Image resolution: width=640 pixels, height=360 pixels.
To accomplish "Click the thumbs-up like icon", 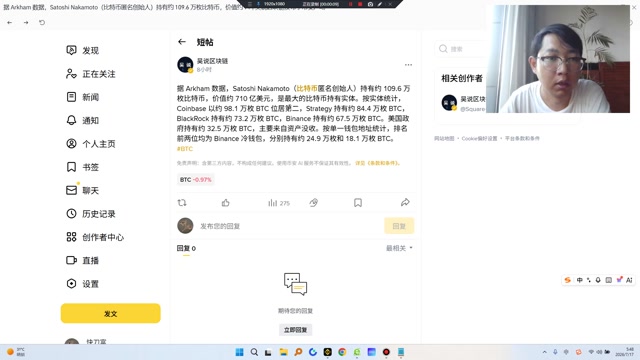I will click(x=226, y=202).
